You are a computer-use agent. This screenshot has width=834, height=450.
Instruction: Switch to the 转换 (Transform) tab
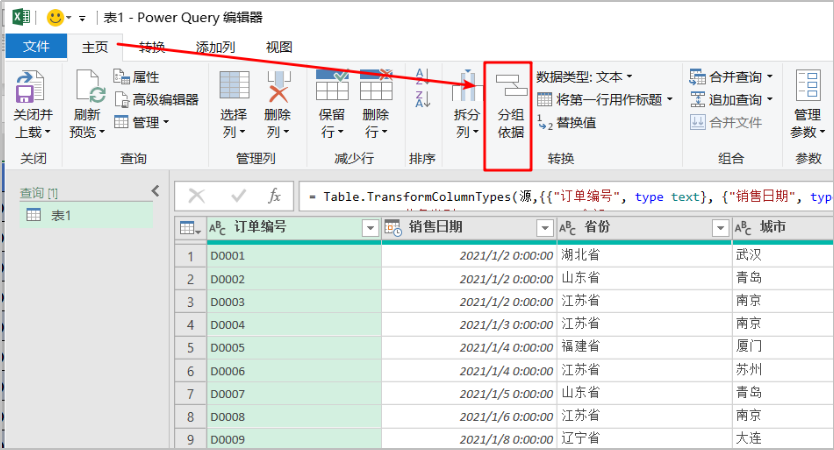(x=152, y=47)
